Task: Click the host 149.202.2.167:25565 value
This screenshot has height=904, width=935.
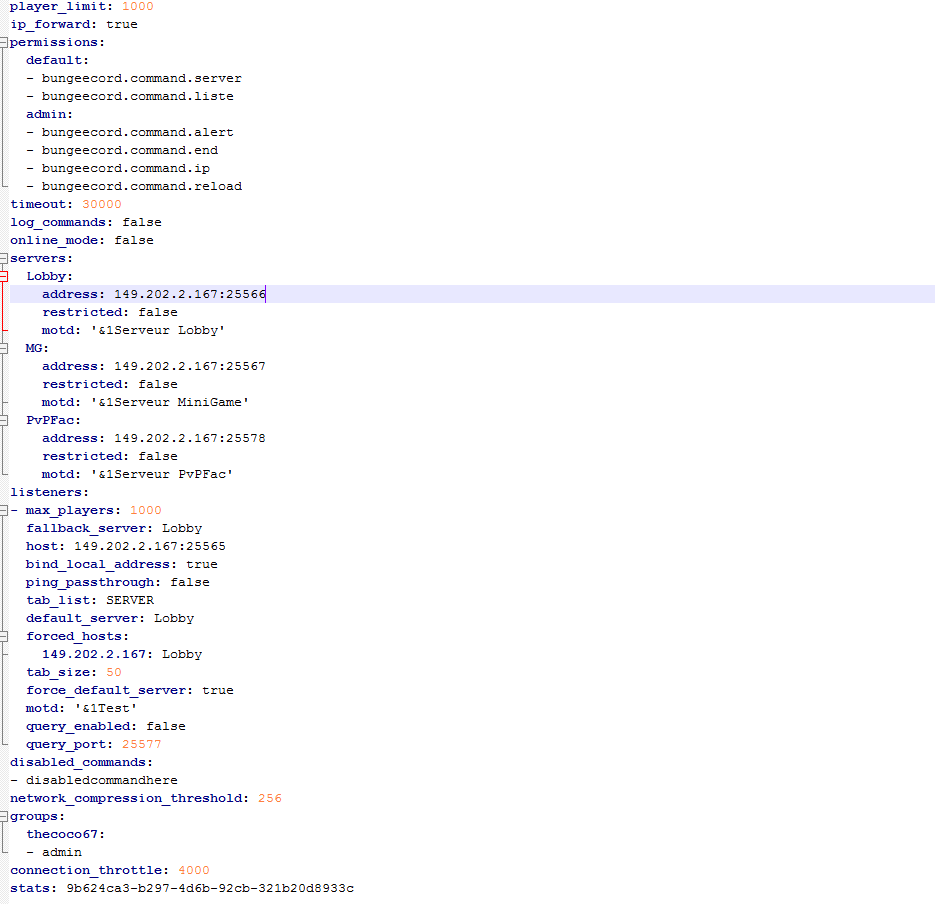Action: pyautogui.click(x=150, y=546)
